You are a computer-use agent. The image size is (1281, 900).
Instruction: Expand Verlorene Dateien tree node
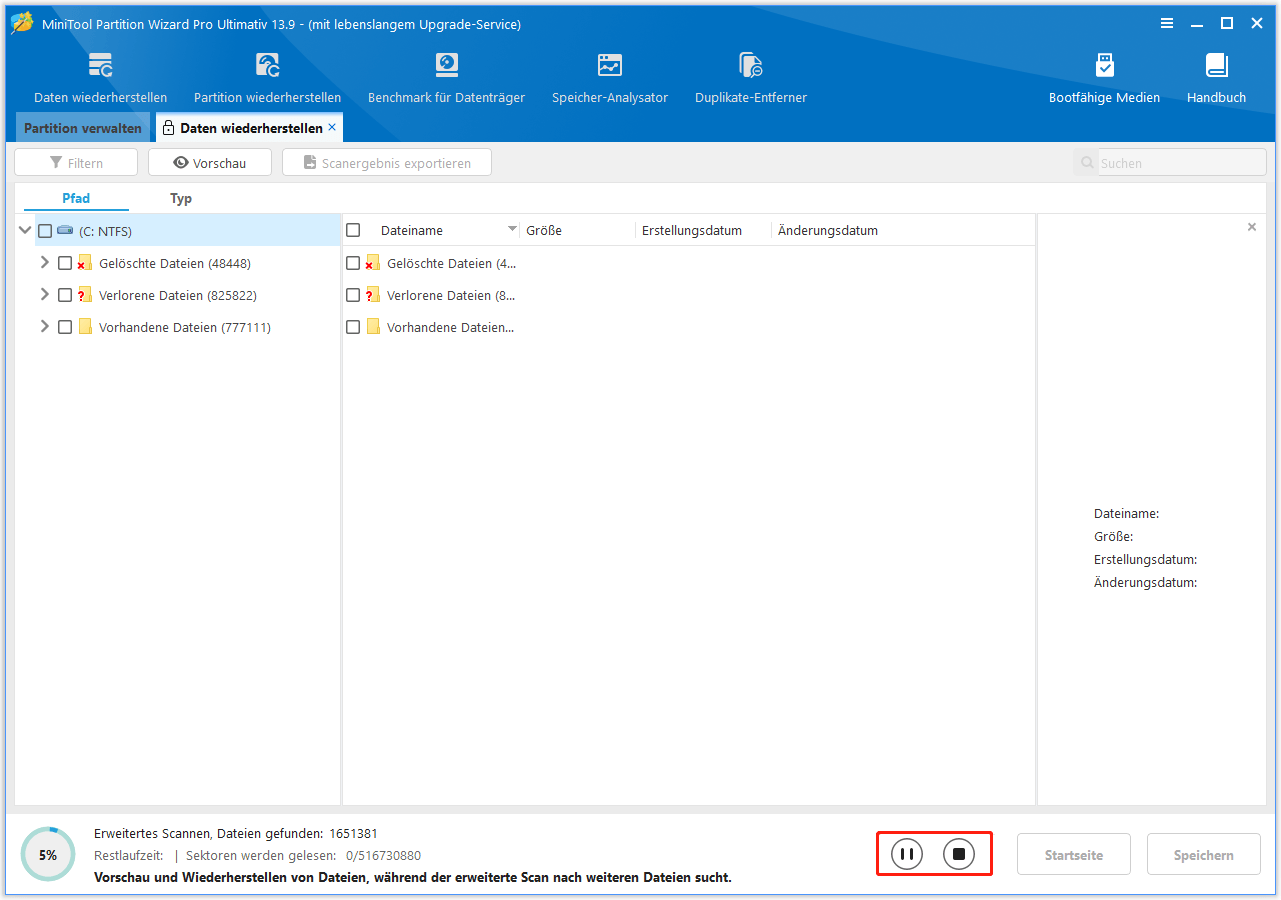tap(44, 294)
